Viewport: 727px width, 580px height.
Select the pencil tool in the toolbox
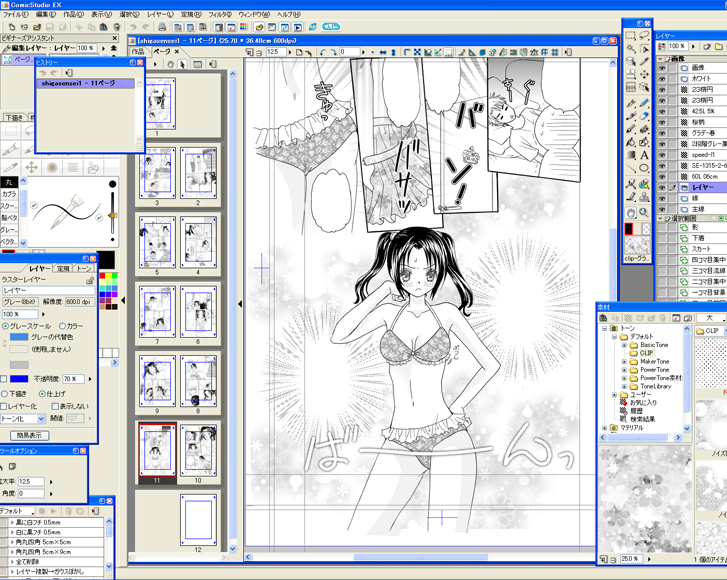click(x=644, y=103)
